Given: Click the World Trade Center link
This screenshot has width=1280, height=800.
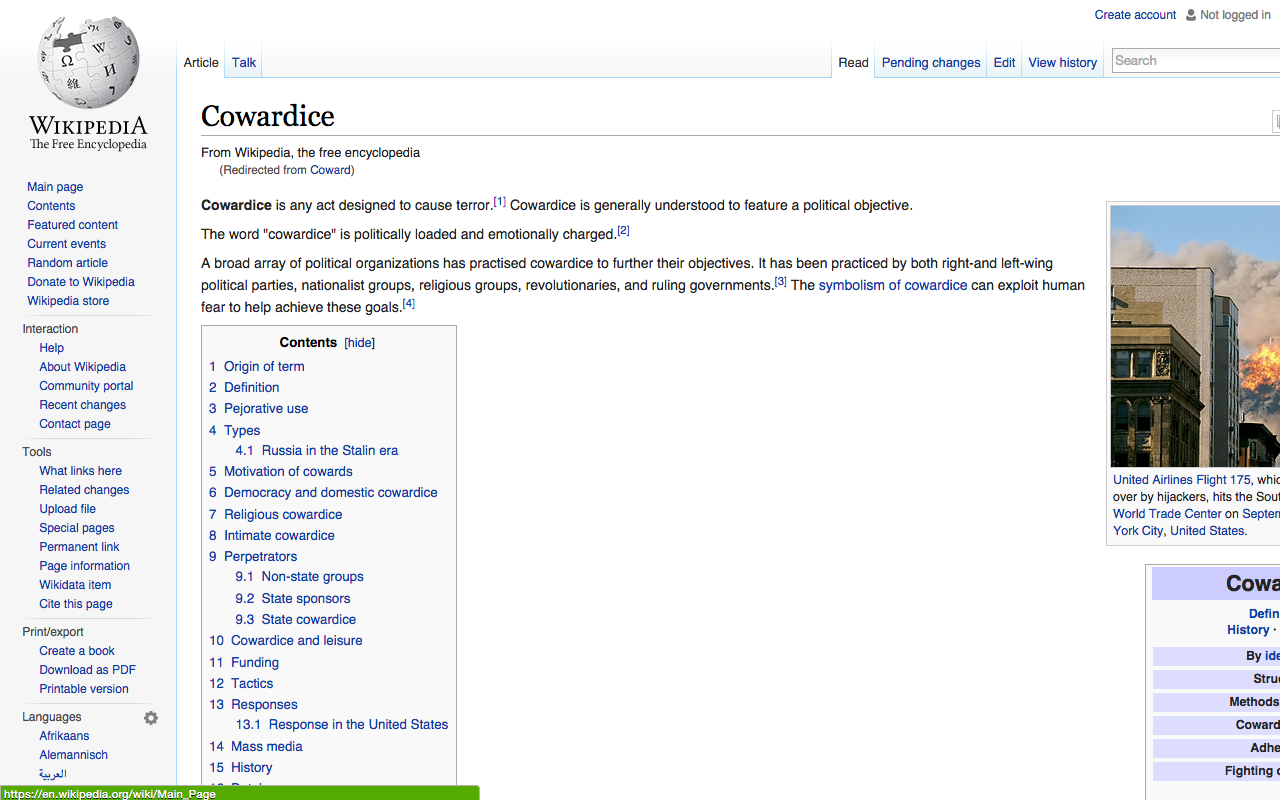Looking at the screenshot, I should click(x=1168, y=514).
